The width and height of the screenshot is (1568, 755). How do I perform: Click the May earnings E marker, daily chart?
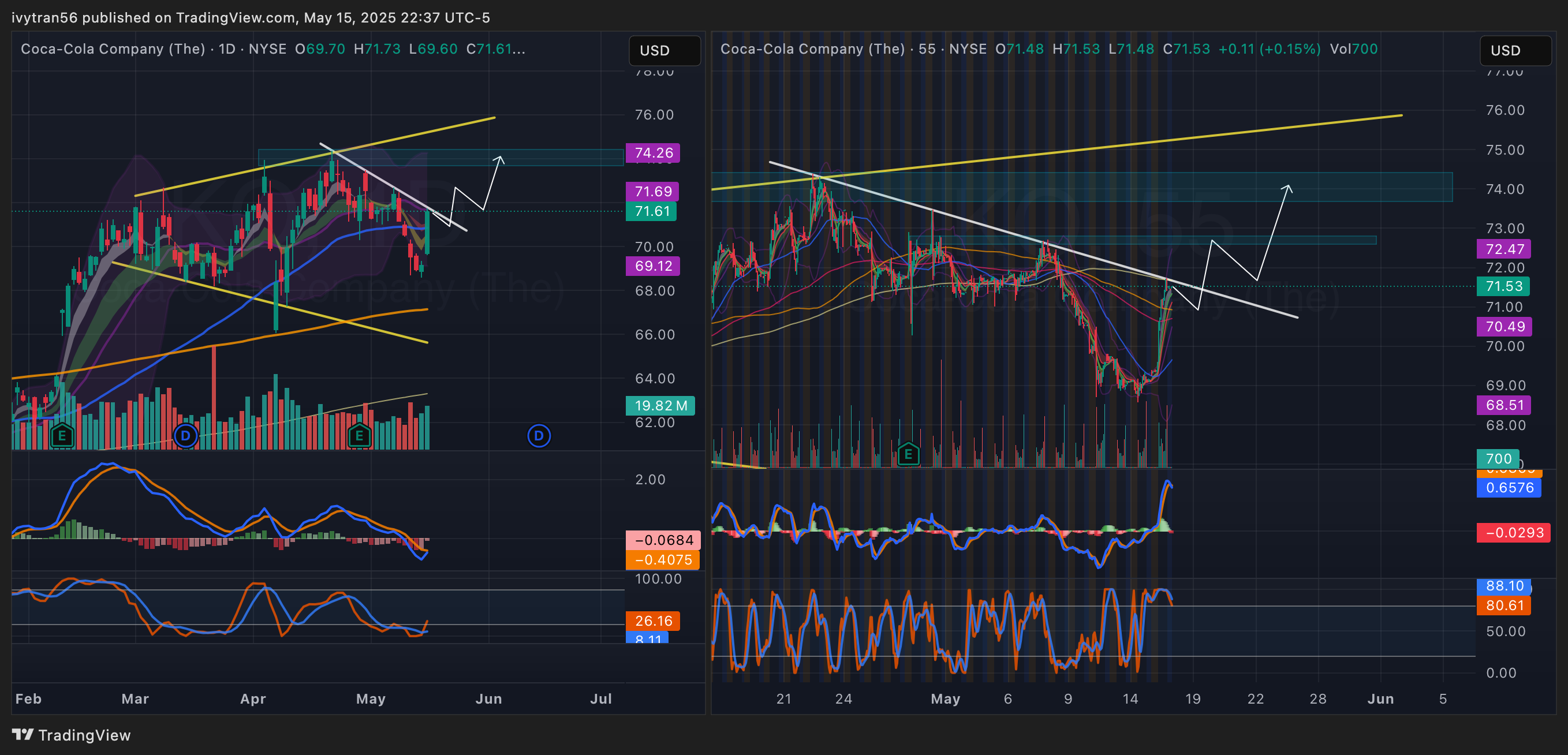359,436
